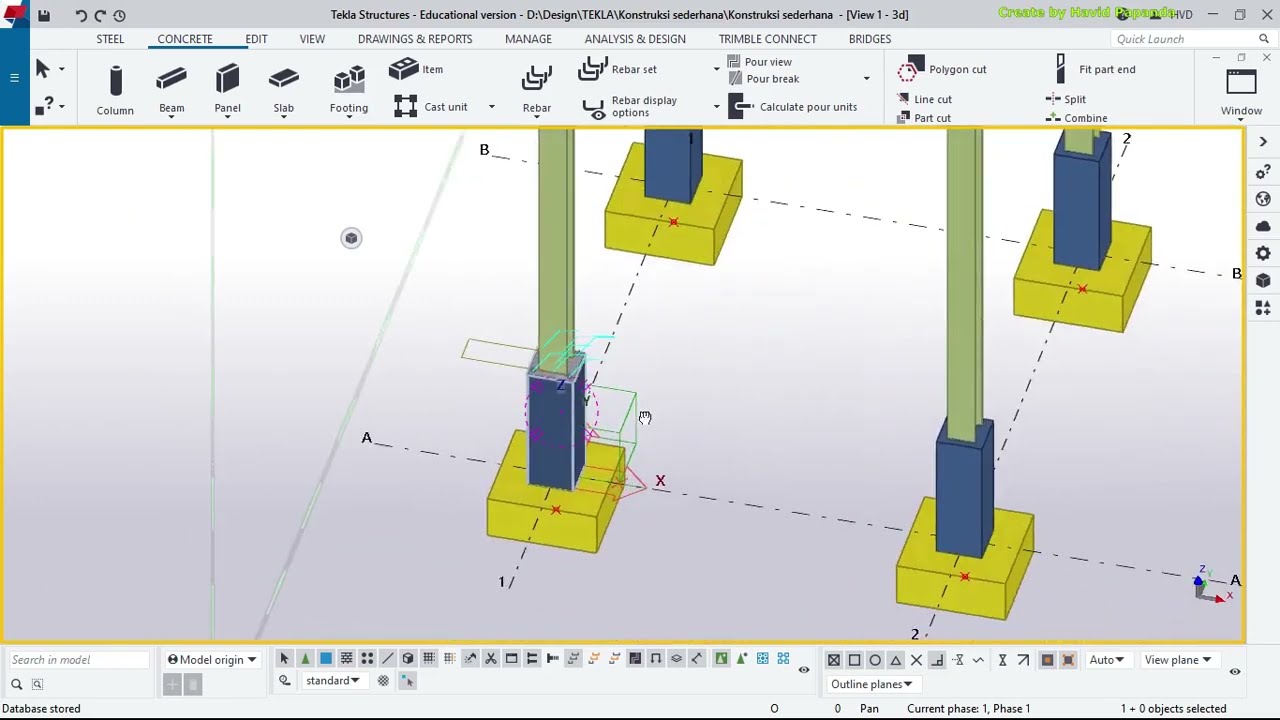Toggle the select all arrow switch
The width and height of the screenshot is (1280, 720).
pyautogui.click(x=284, y=658)
